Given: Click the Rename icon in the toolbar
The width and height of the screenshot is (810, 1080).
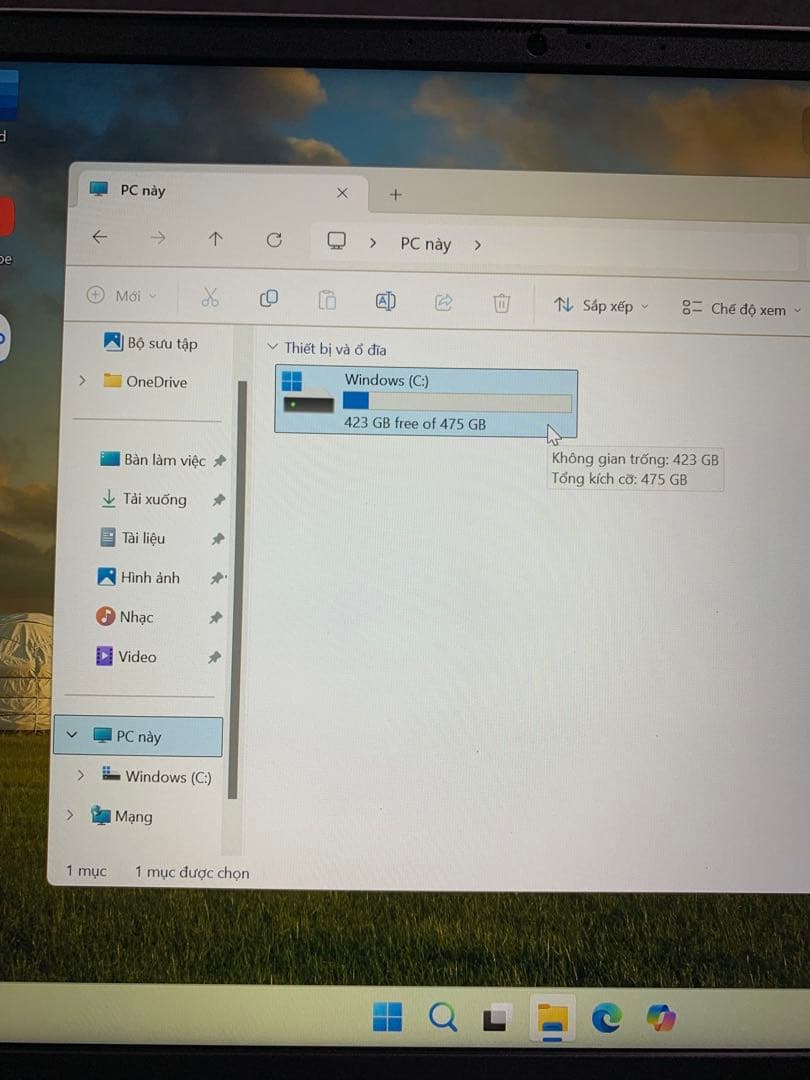Looking at the screenshot, I should [385, 300].
